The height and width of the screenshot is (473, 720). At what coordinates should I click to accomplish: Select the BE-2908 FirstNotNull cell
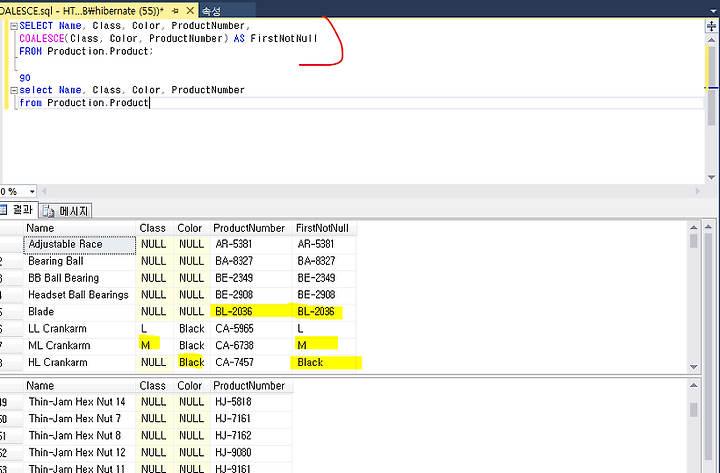tap(324, 295)
